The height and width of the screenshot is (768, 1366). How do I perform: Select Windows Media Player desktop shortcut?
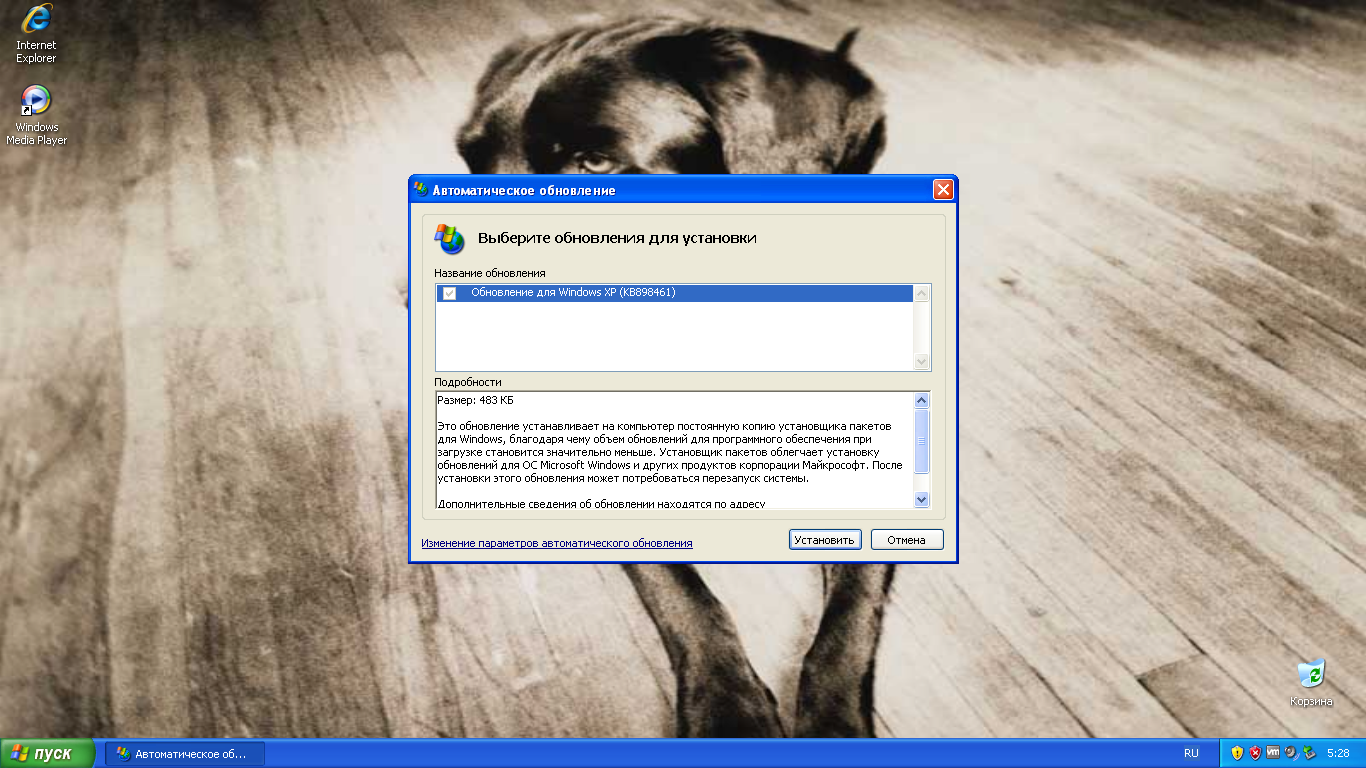tap(36, 115)
